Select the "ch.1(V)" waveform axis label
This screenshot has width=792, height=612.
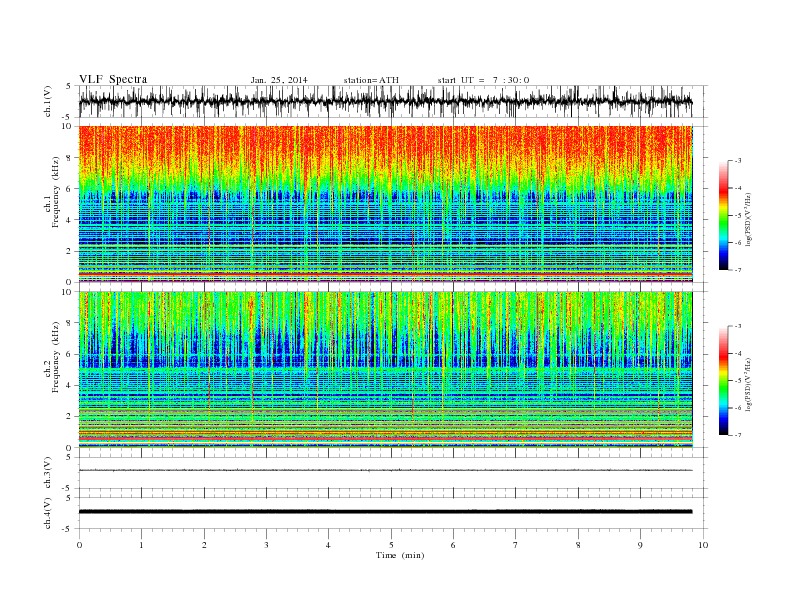point(48,102)
